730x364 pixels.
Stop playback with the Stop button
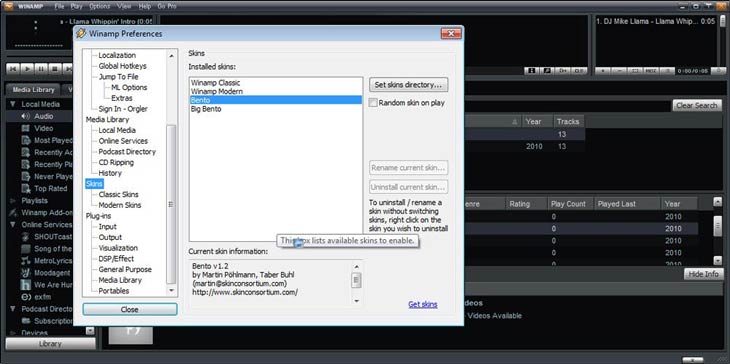[x=55, y=69]
